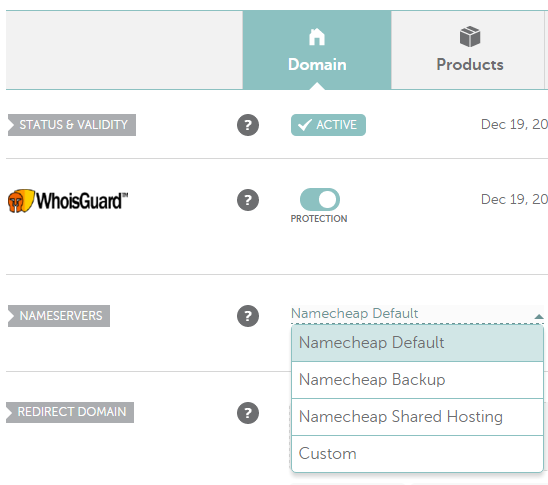Collapse the Namecheap Default nameservers dropdown
548x485 pixels.
click(x=417, y=314)
